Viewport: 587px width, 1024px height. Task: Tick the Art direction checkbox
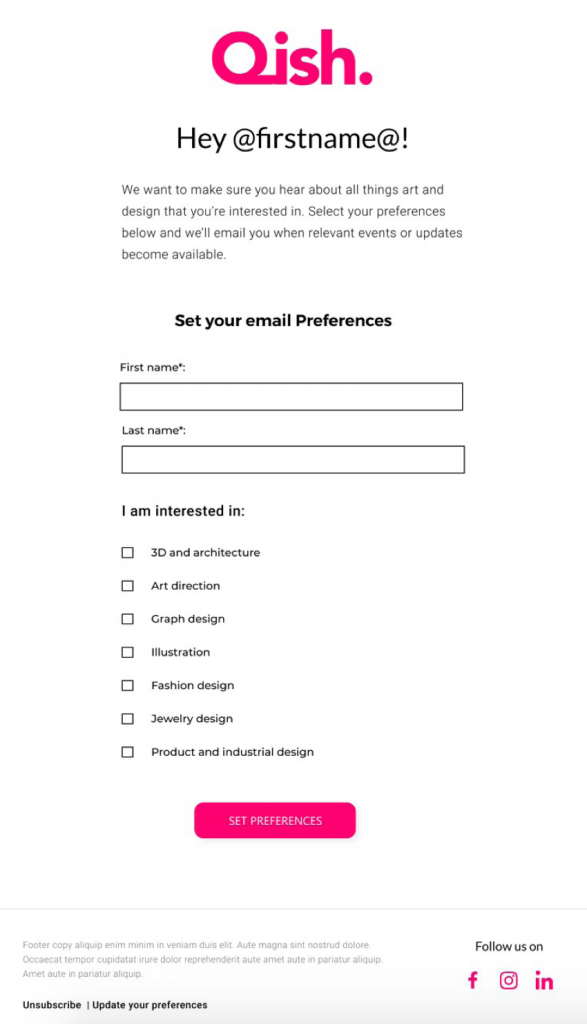click(x=127, y=586)
